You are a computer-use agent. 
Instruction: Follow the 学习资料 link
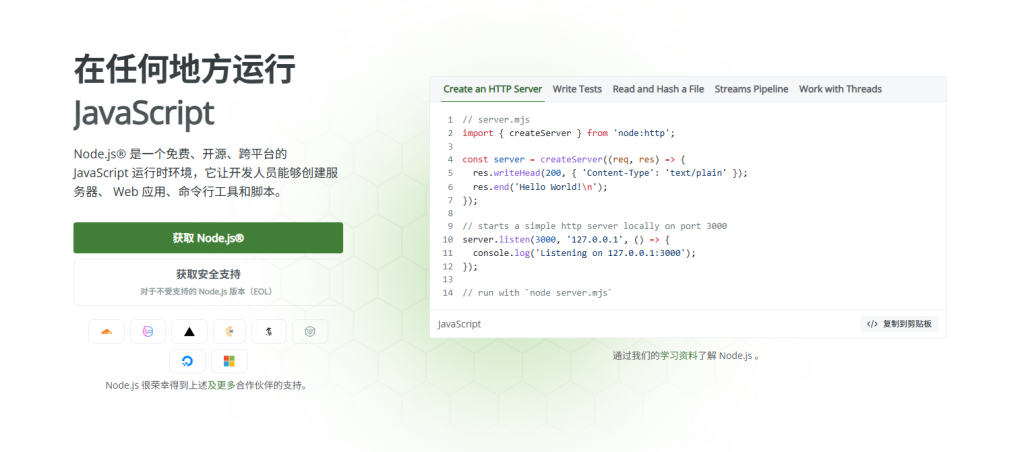[x=679, y=356]
